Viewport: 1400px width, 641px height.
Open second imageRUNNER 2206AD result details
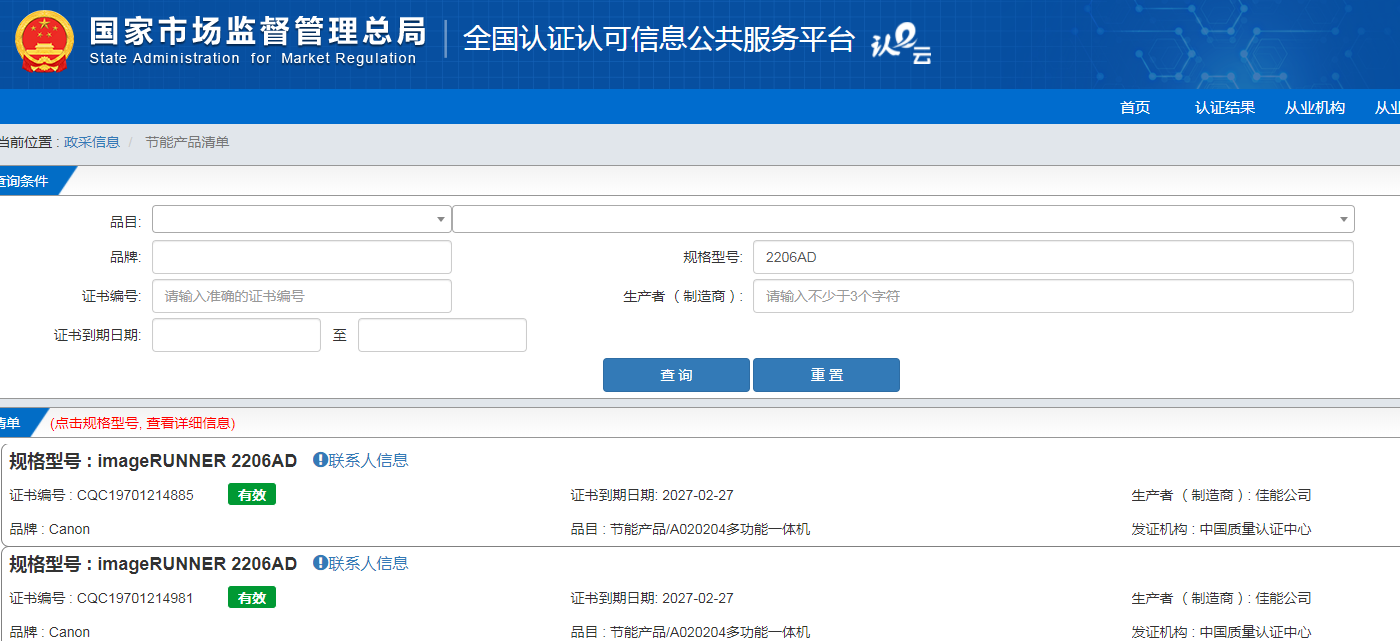197,564
